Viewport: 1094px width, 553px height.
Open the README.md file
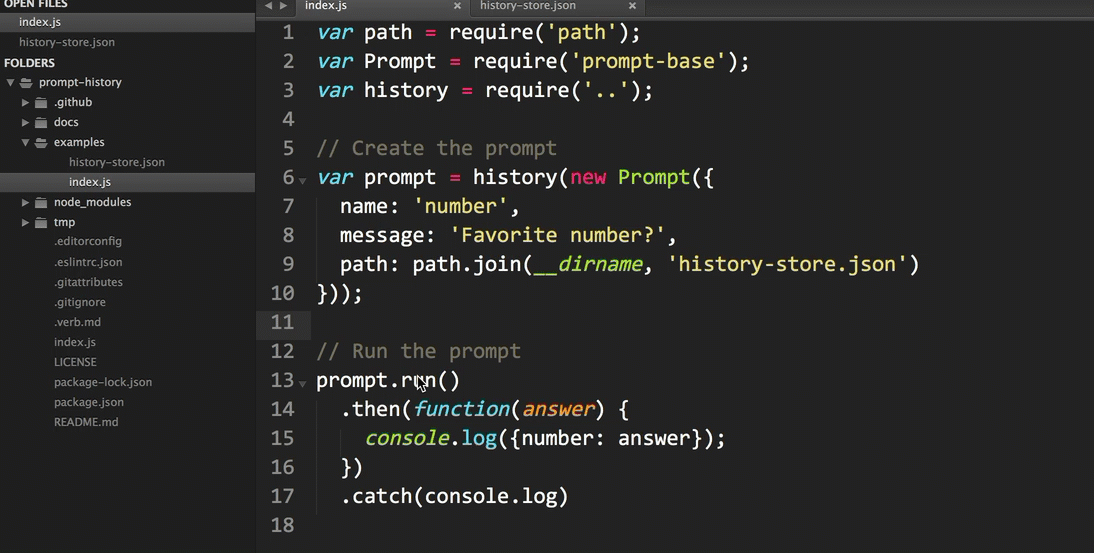pyautogui.click(x=86, y=423)
